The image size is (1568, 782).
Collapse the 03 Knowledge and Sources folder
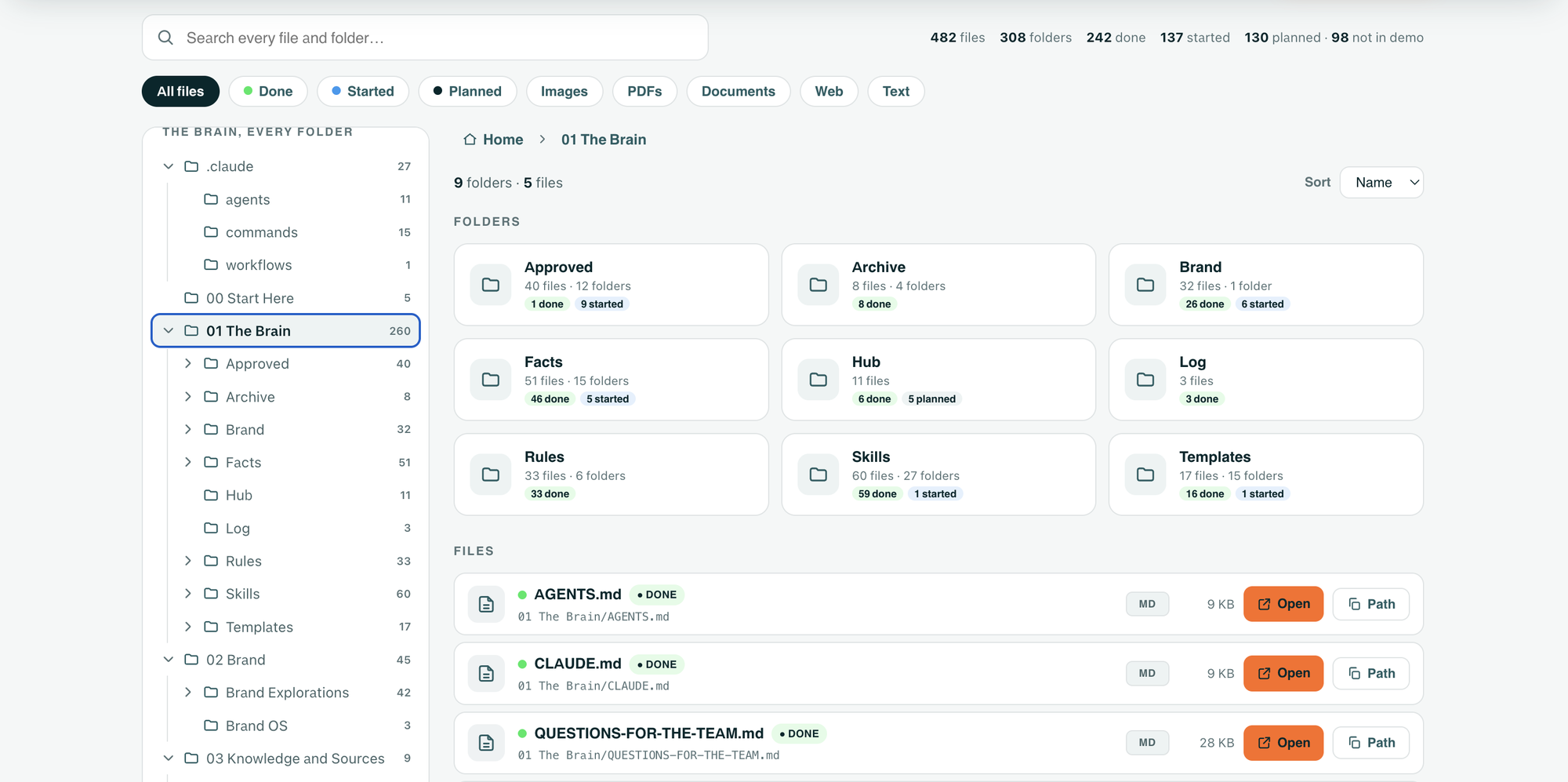169,758
